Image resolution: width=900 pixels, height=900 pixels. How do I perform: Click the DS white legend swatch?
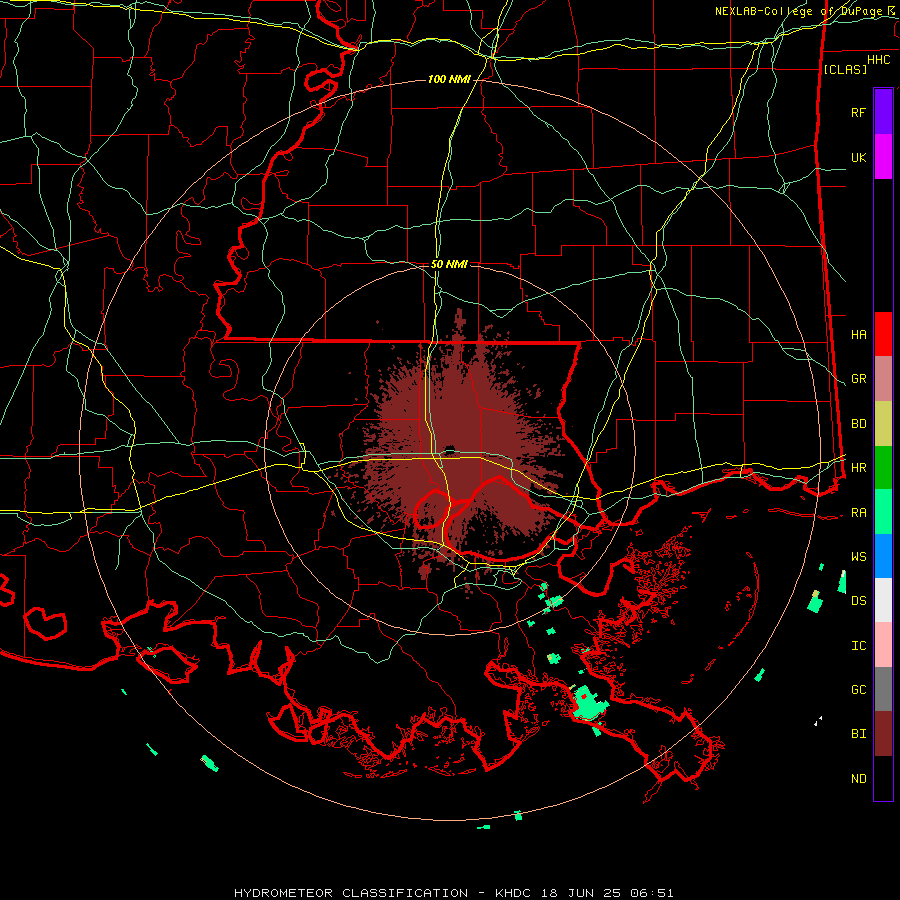point(883,600)
